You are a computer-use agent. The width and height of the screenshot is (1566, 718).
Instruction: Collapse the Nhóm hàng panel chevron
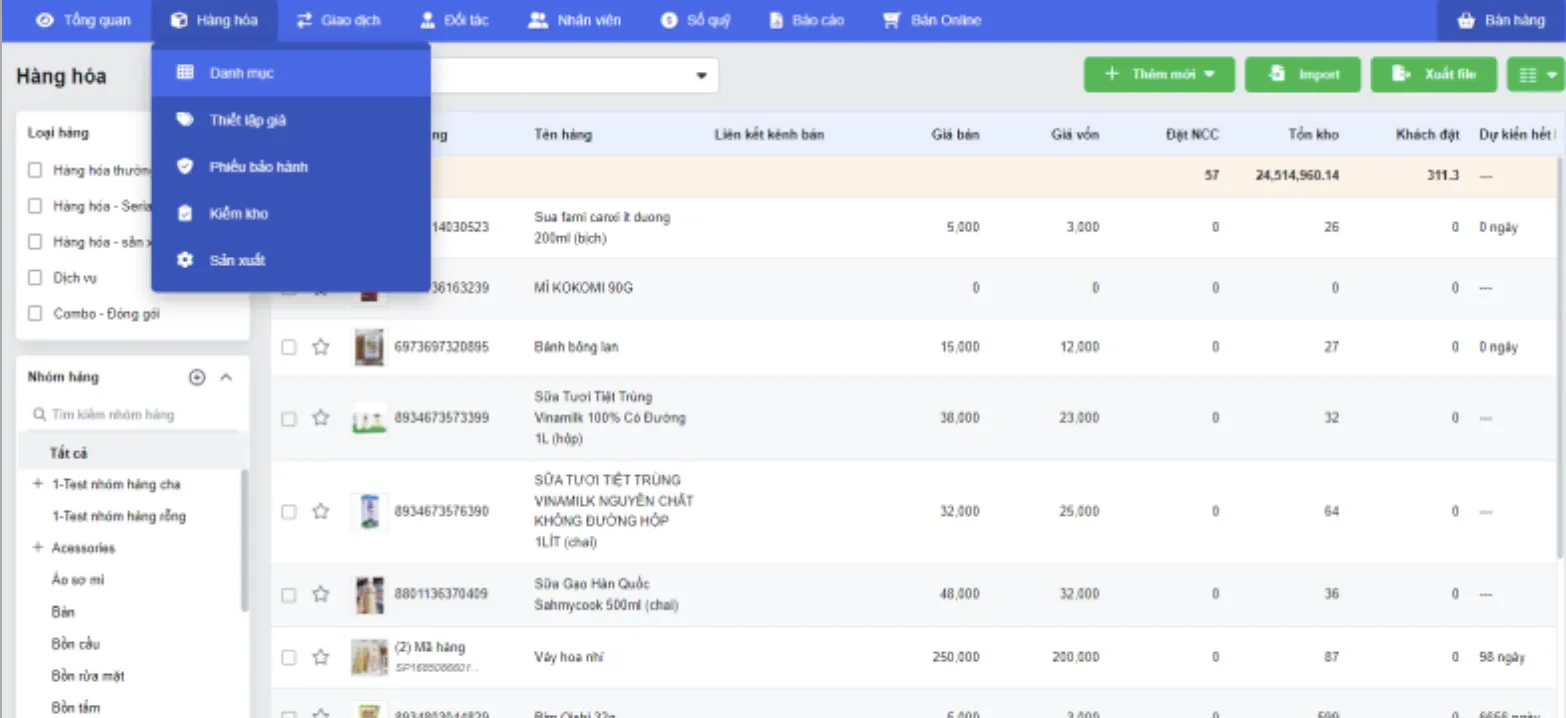coord(226,378)
